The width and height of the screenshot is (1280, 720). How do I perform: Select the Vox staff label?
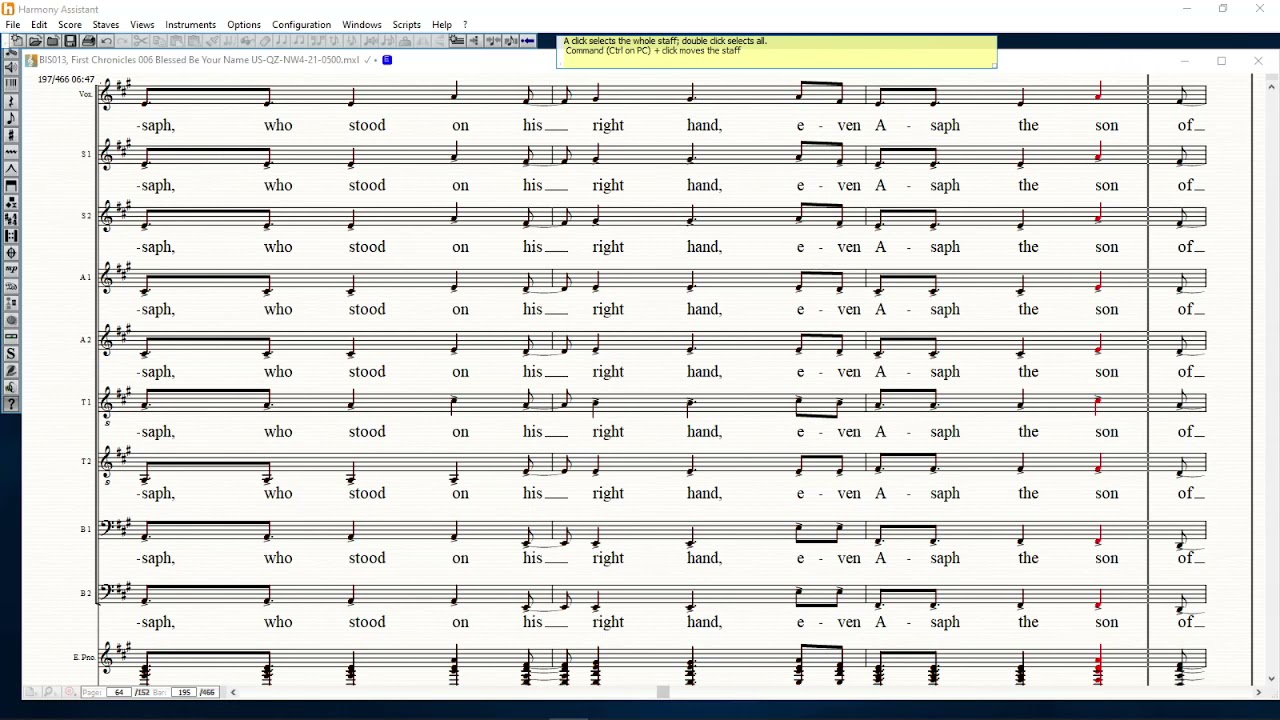pos(86,94)
